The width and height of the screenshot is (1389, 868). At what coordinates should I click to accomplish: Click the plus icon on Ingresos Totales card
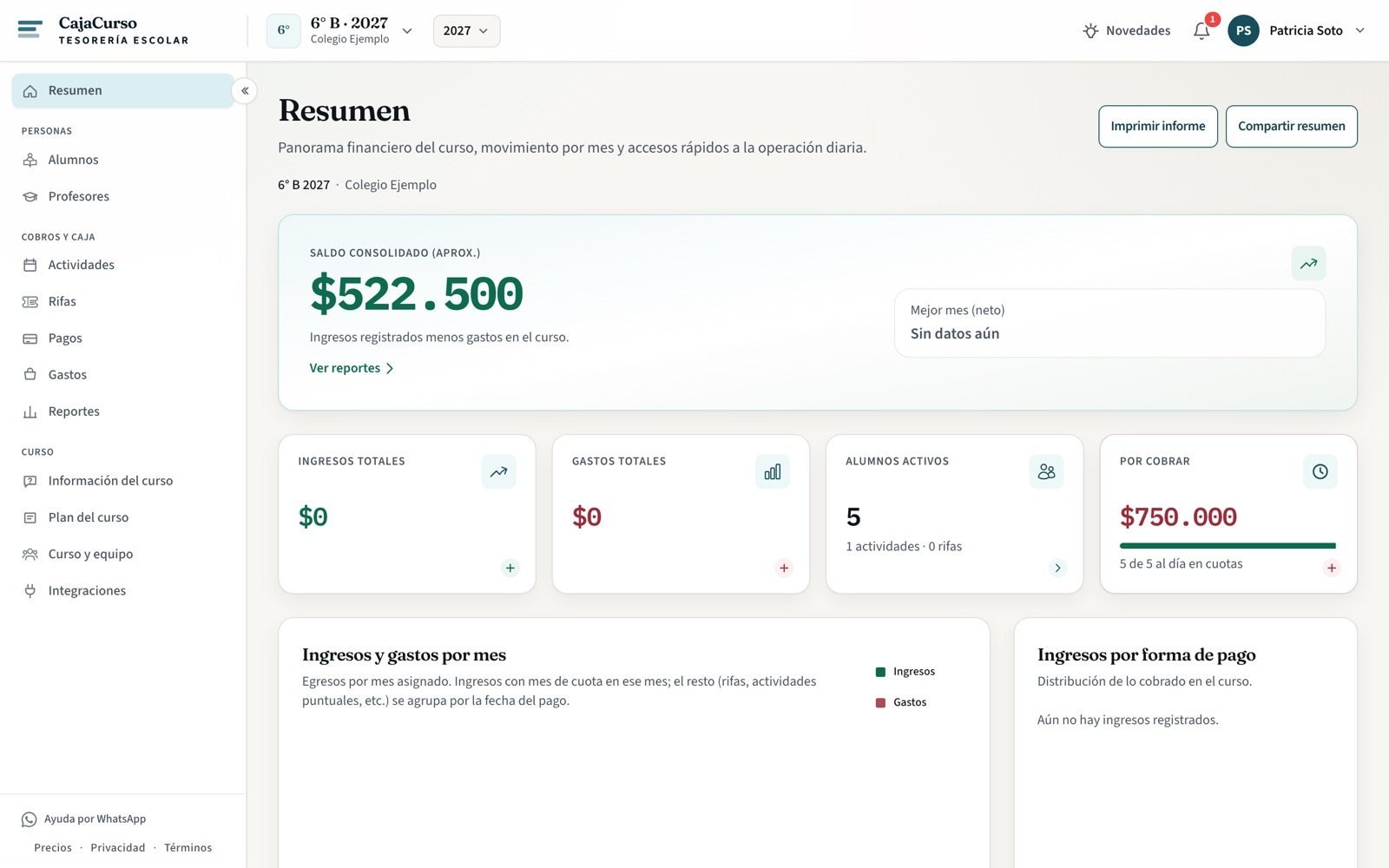coord(510,568)
